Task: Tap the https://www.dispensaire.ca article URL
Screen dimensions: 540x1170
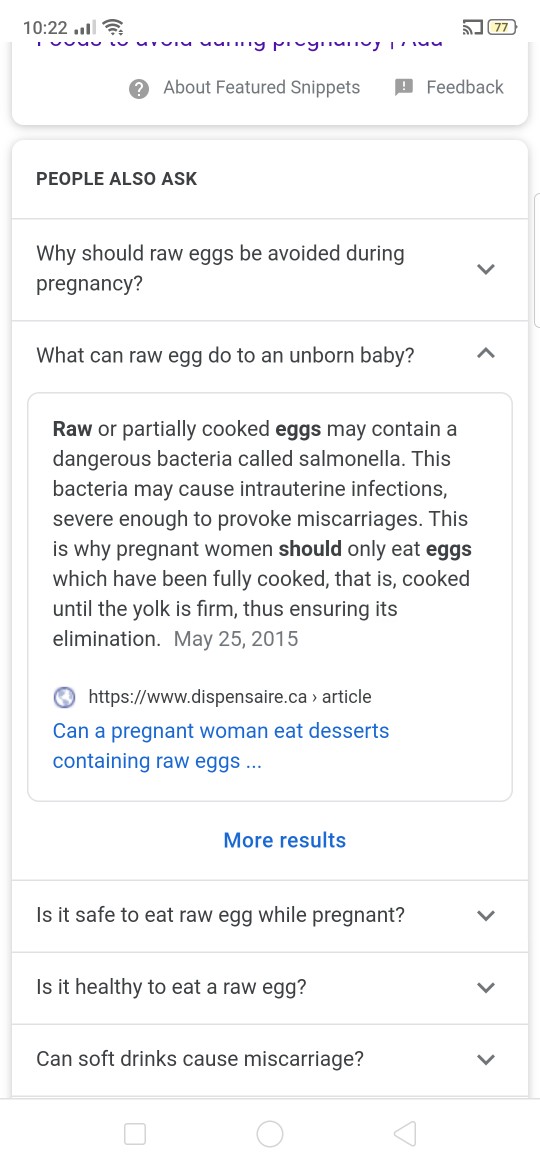Action: coord(230,697)
